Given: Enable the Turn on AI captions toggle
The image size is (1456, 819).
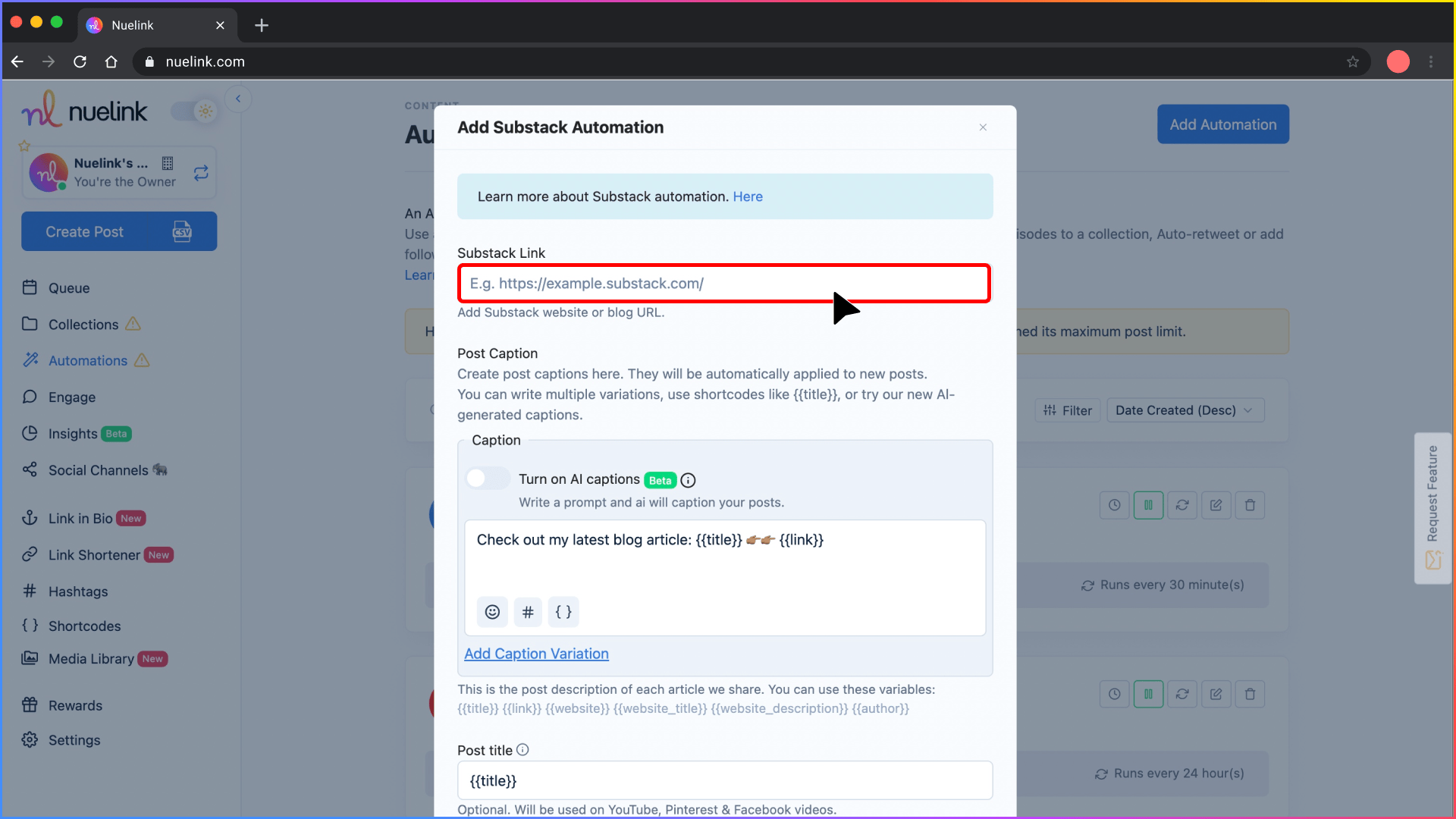Looking at the screenshot, I should pos(487,479).
